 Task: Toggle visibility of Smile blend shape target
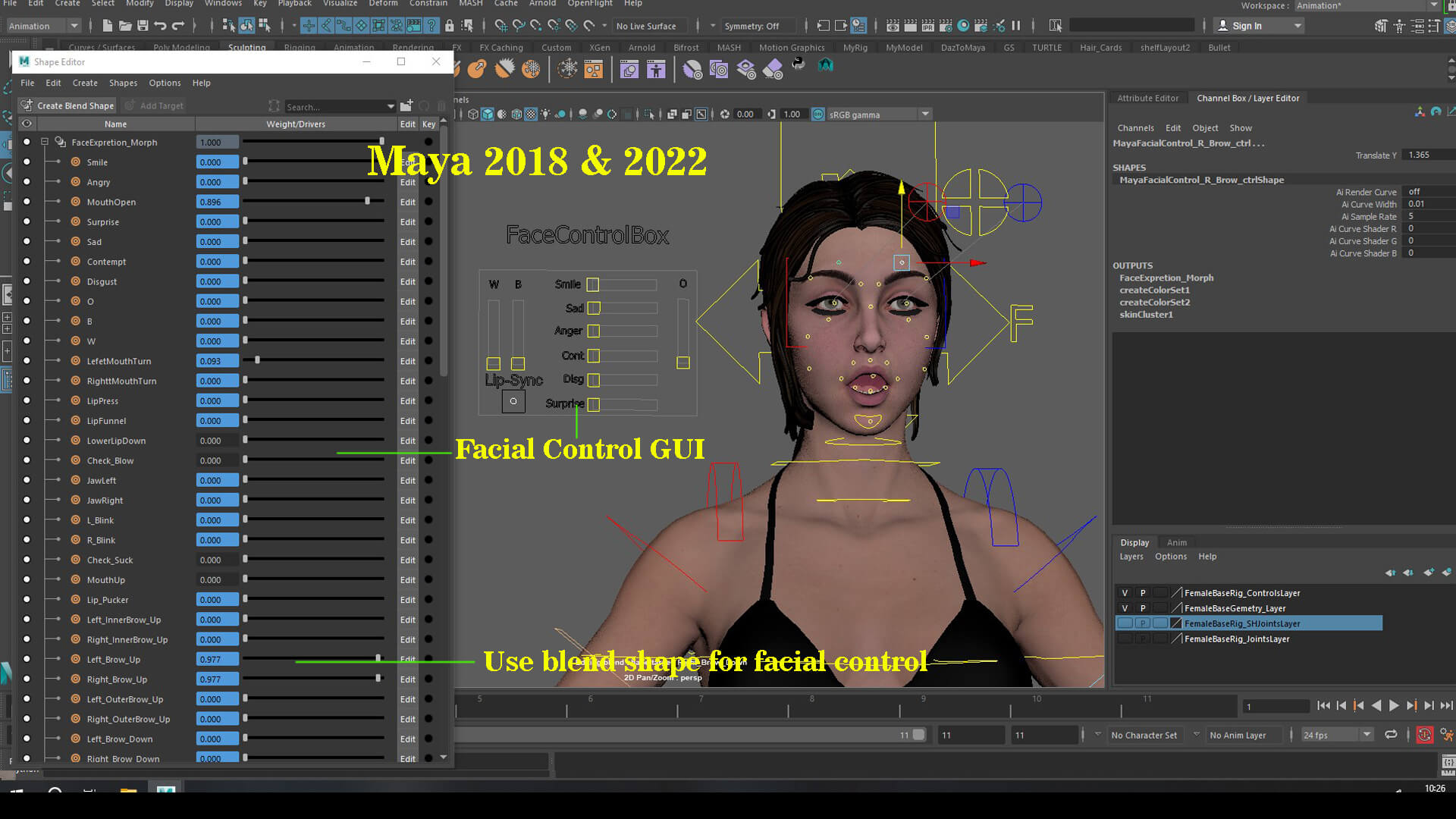point(27,162)
